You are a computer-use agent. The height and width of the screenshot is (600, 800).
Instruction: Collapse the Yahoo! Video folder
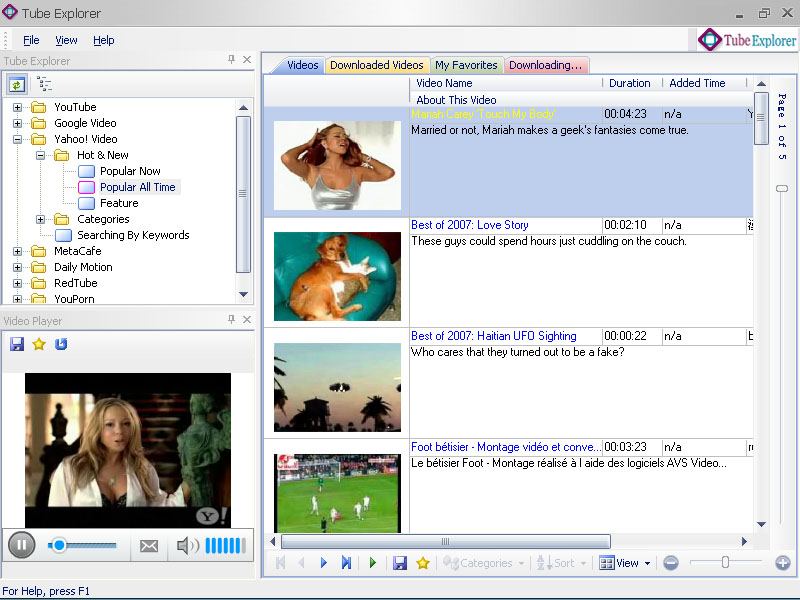point(17,139)
